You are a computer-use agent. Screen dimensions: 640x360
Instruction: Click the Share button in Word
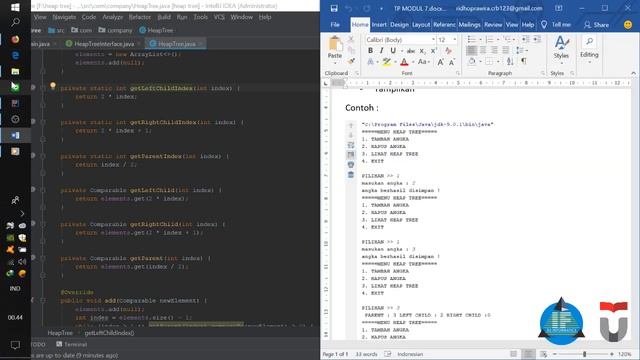click(596, 25)
